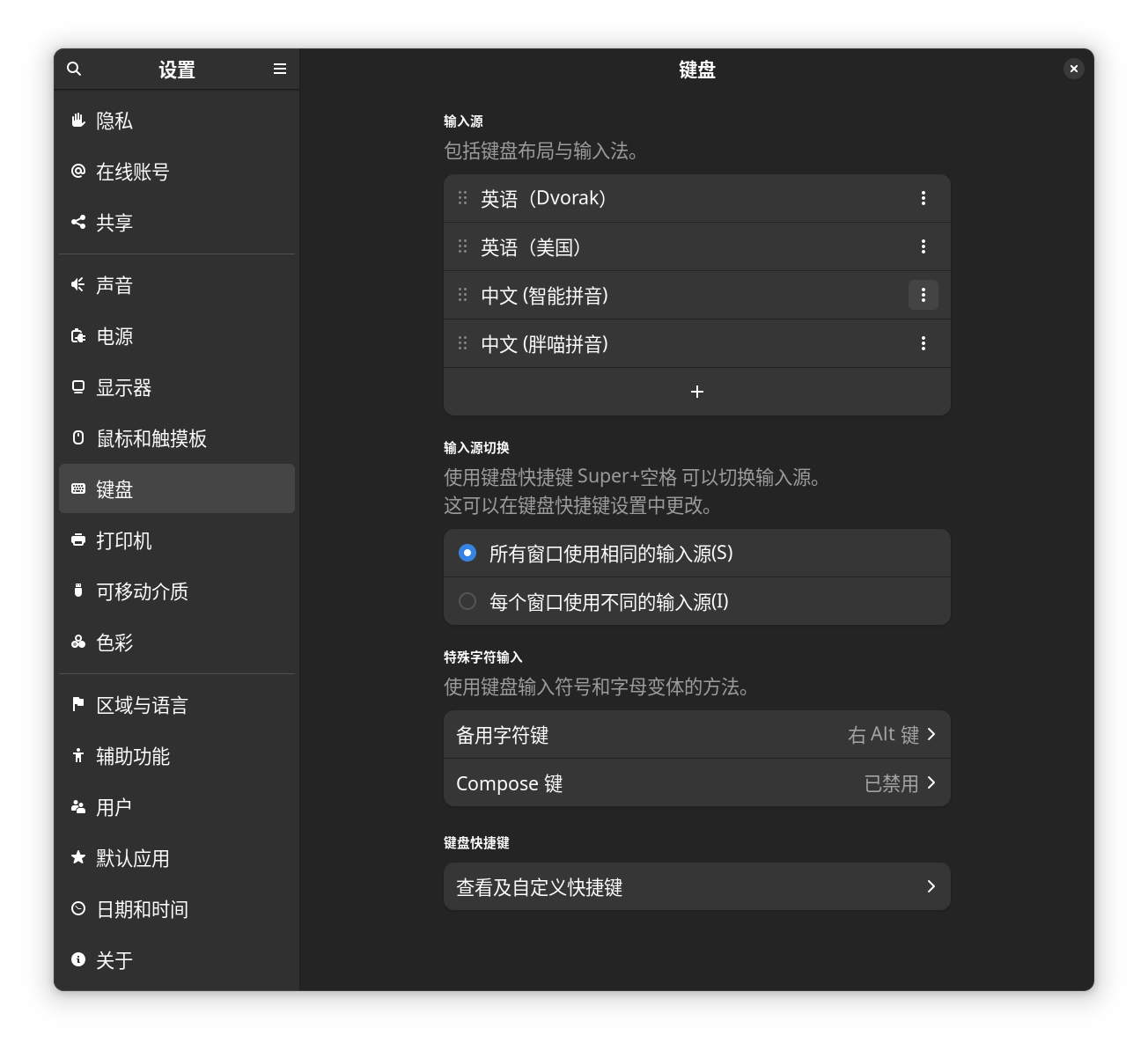Viewport: 1148px width, 1050px height.
Task: Click the 键盘 title in the header
Action: 697,70
